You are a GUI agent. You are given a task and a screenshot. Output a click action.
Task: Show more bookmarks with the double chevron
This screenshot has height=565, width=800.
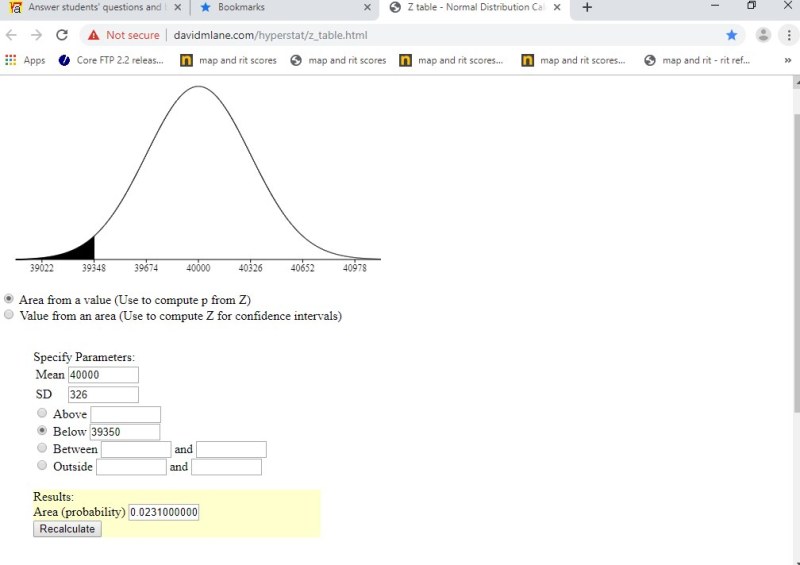click(x=788, y=60)
